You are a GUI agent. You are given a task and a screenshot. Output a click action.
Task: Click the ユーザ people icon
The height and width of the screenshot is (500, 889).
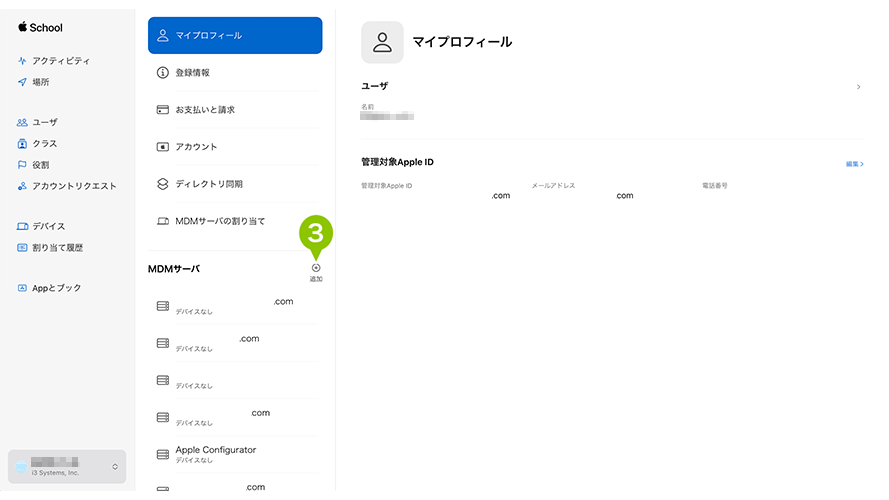pos(22,122)
